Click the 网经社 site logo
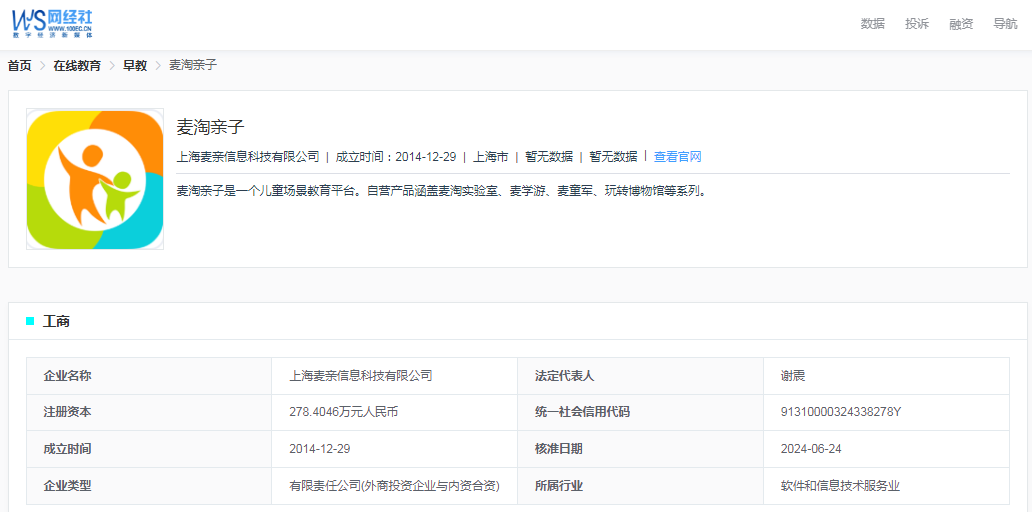 52,24
